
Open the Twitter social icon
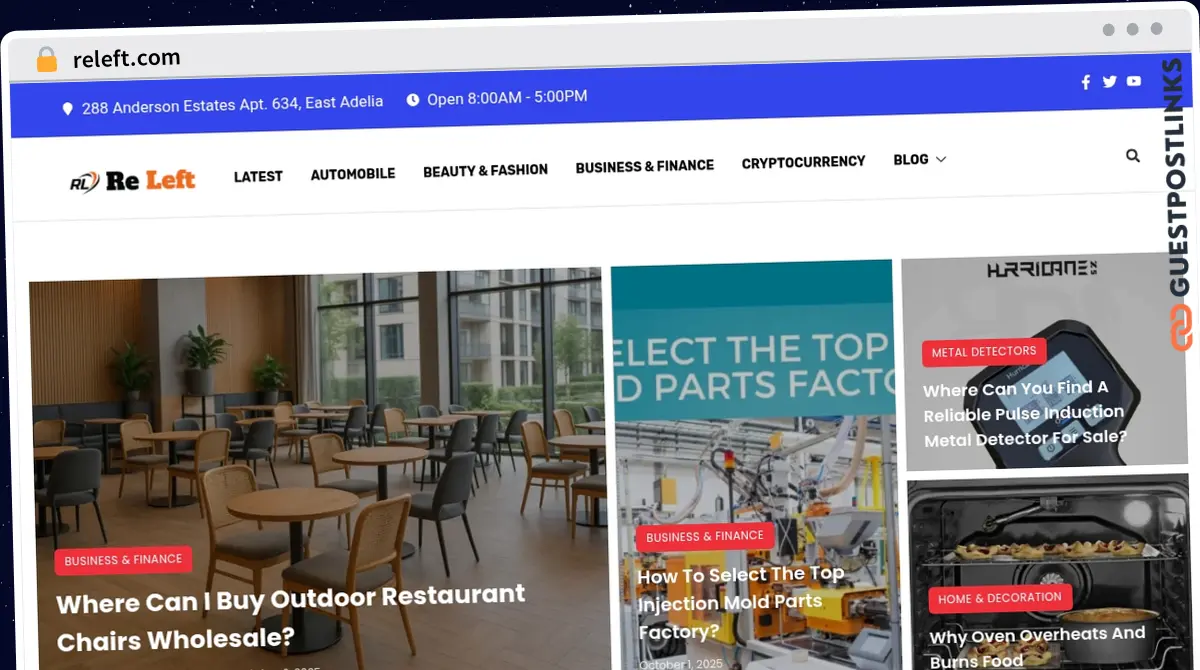pyautogui.click(x=1109, y=82)
